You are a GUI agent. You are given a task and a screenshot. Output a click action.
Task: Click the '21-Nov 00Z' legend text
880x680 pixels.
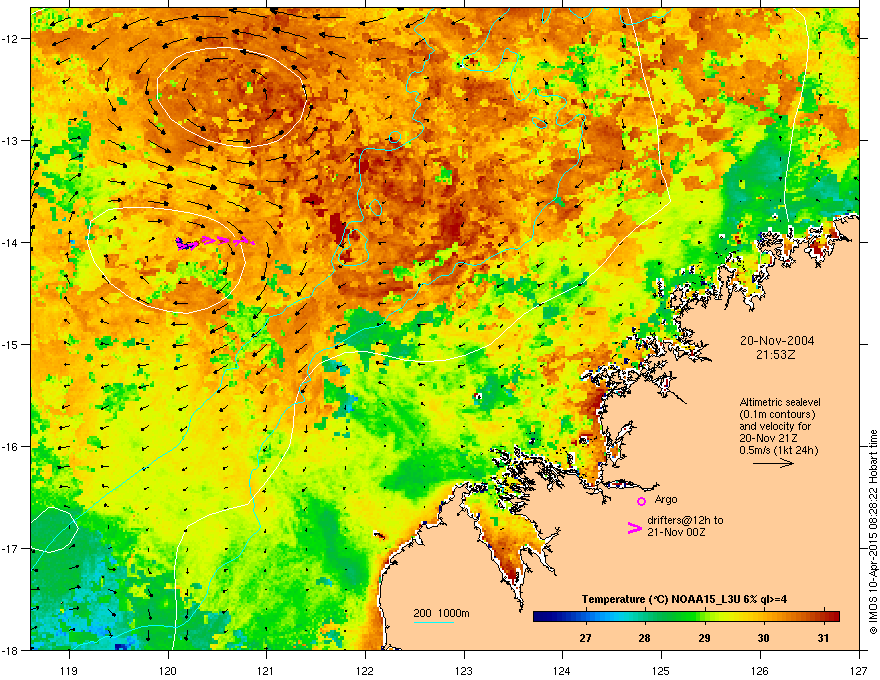pyautogui.click(x=676, y=532)
